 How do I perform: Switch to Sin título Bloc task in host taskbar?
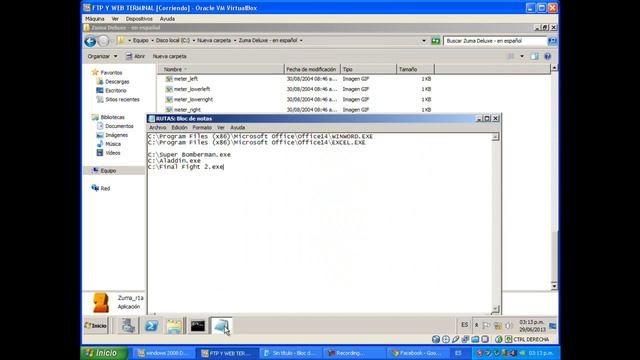(290, 353)
